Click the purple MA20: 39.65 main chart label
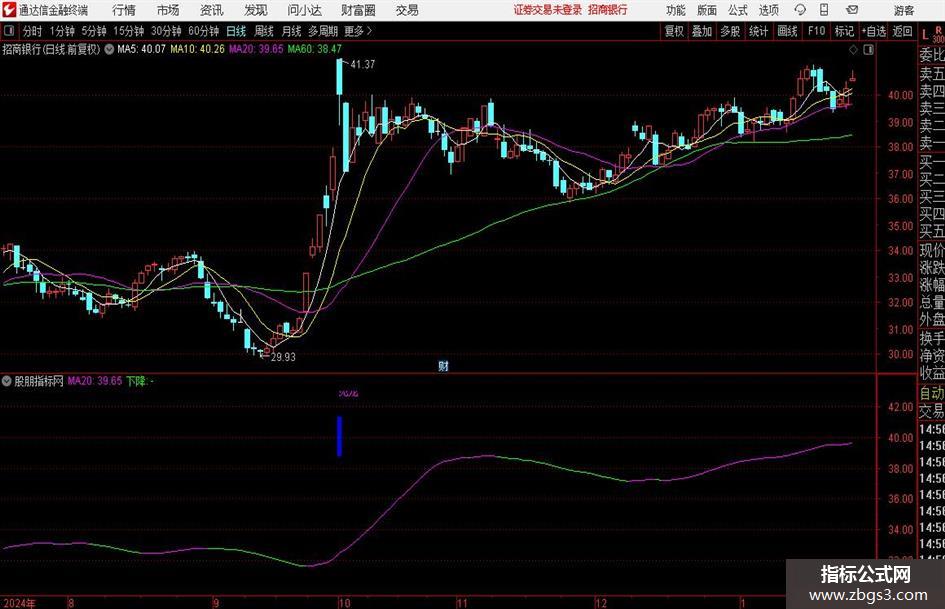Image resolution: width=945 pixels, height=609 pixels. click(256, 49)
